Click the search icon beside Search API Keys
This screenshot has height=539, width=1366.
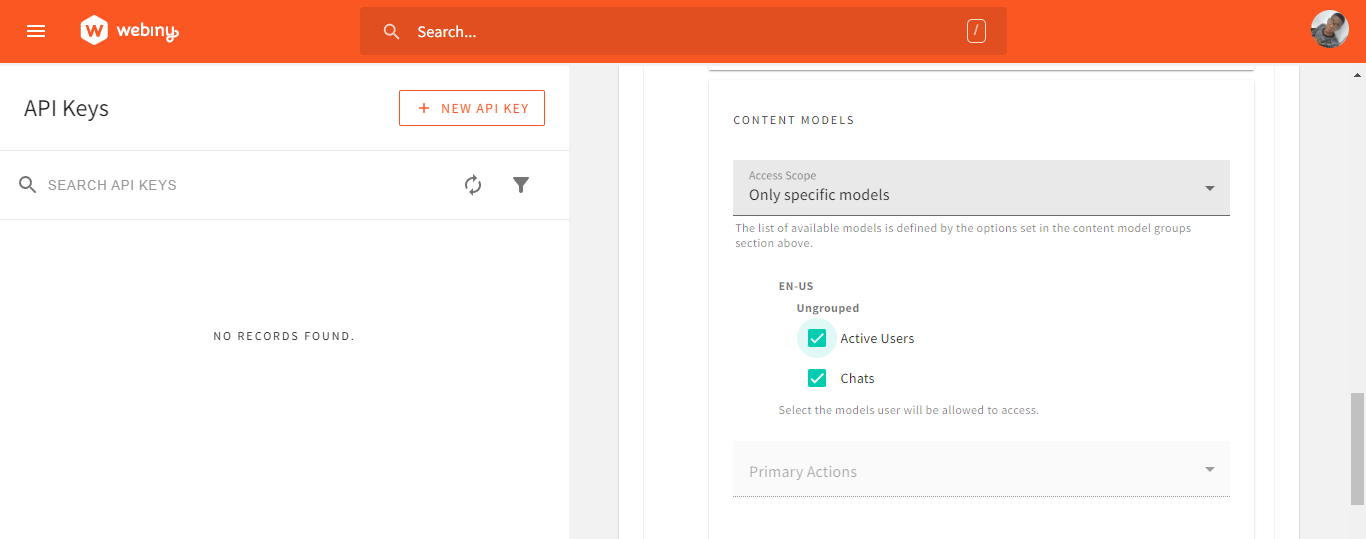[28, 185]
